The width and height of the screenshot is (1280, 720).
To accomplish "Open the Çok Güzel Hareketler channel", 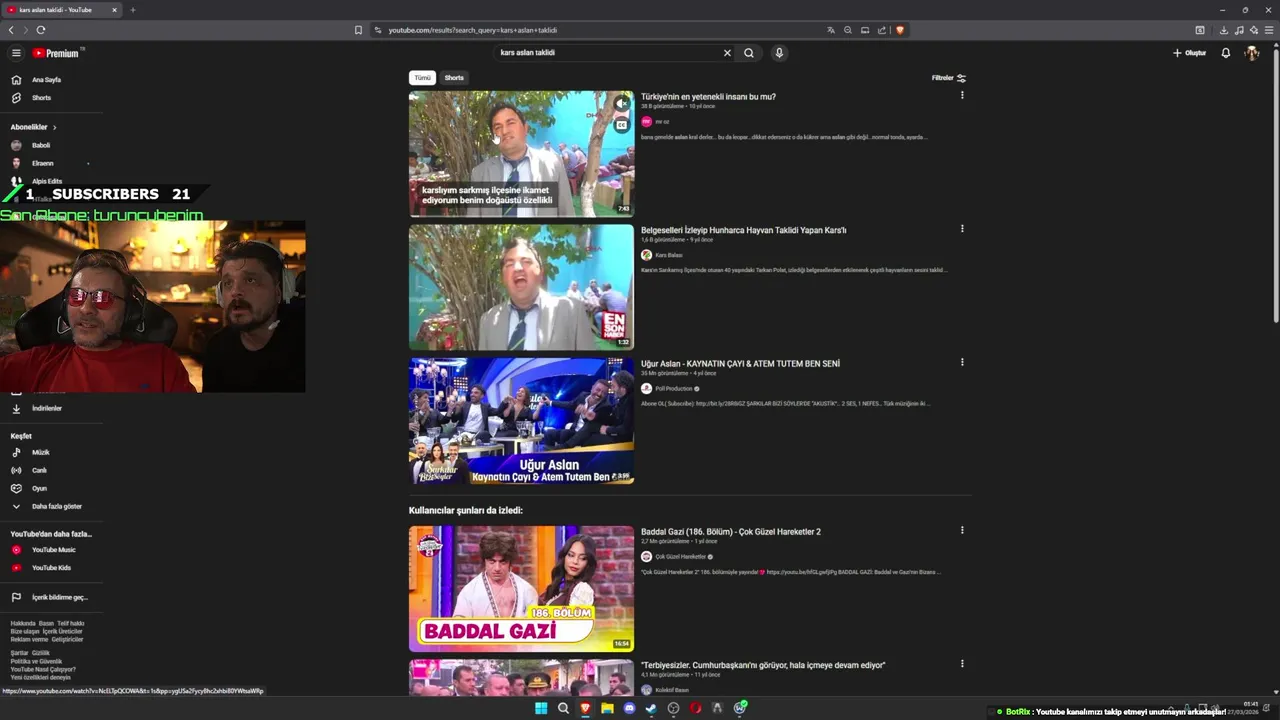I will point(680,556).
